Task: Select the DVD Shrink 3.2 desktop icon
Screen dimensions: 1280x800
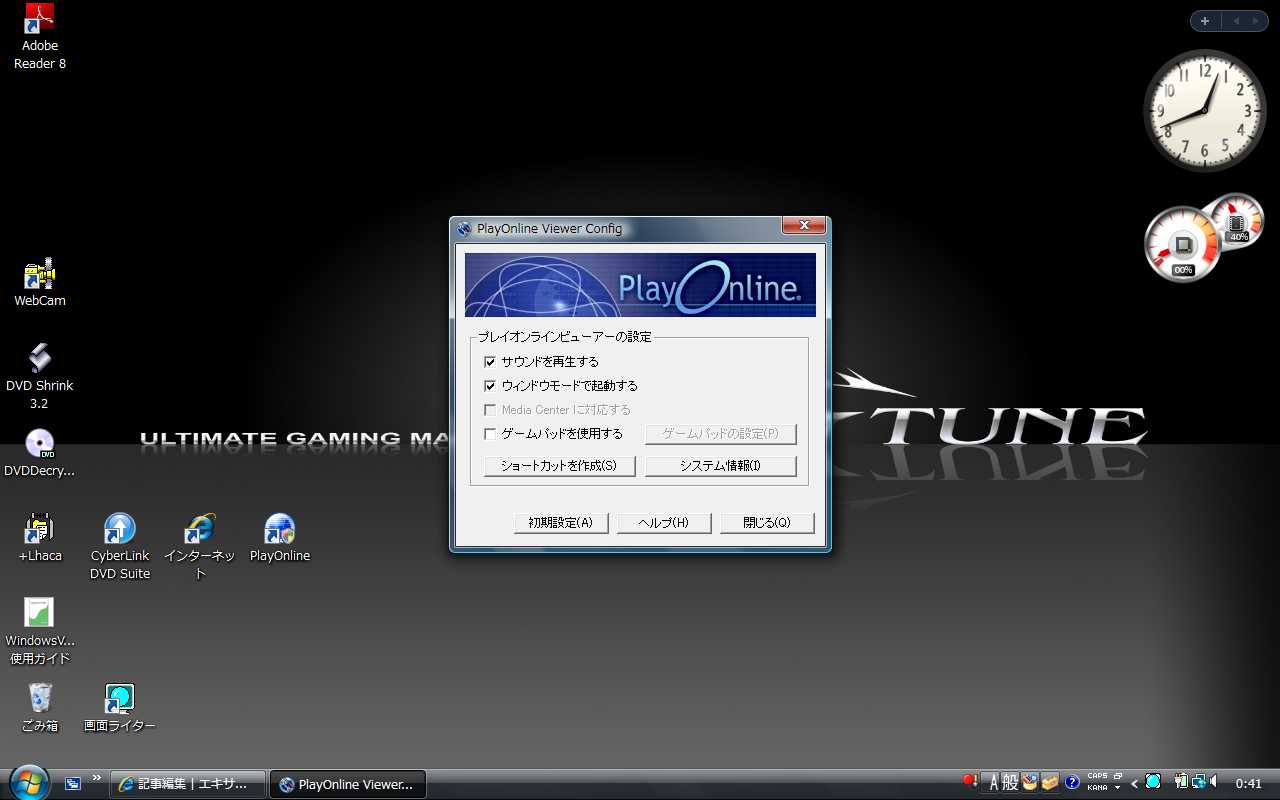Action: pos(40,376)
